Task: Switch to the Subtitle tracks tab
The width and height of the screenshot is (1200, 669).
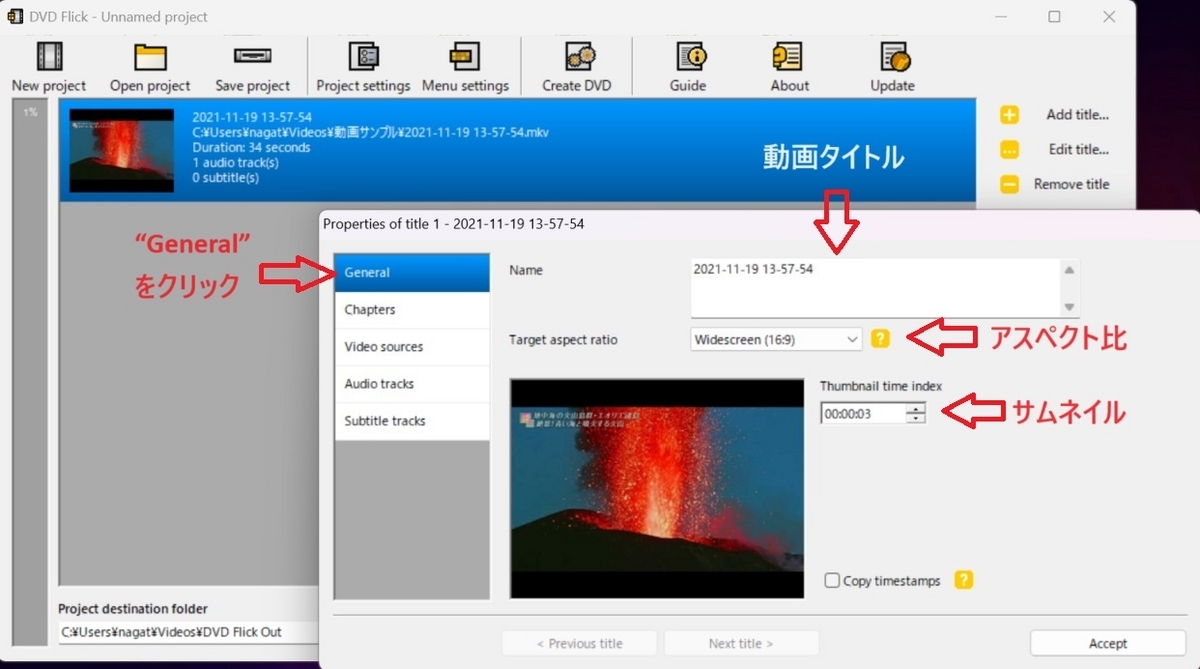Action: [412, 421]
